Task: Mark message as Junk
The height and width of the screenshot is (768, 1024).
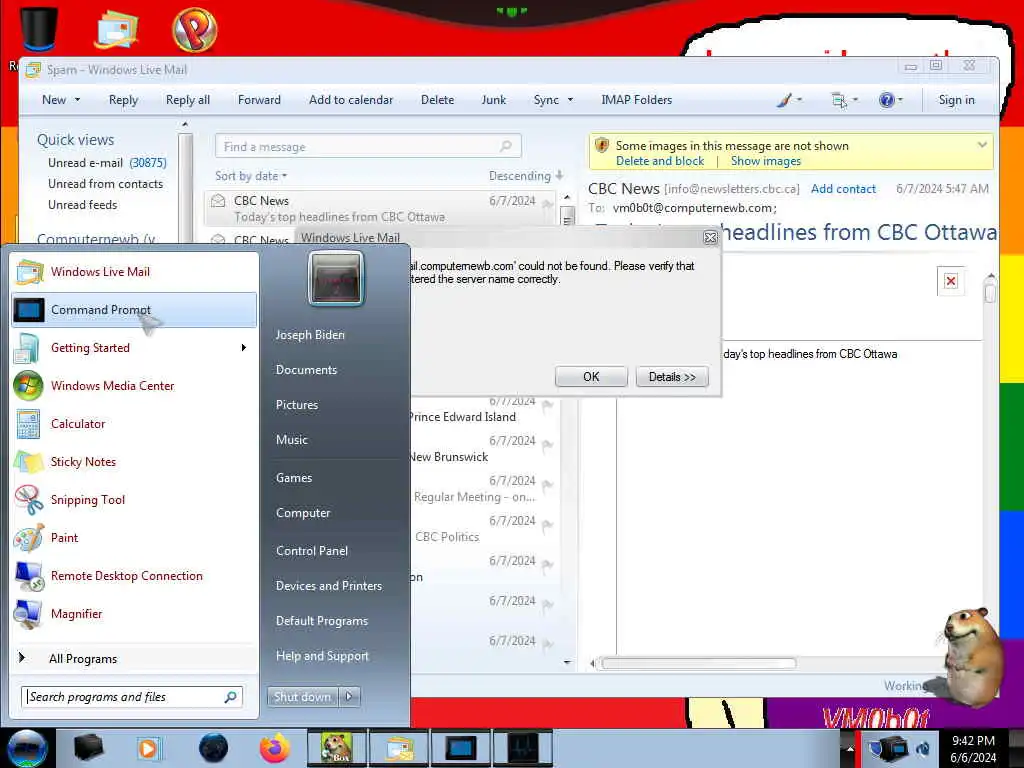Action: coord(494,100)
